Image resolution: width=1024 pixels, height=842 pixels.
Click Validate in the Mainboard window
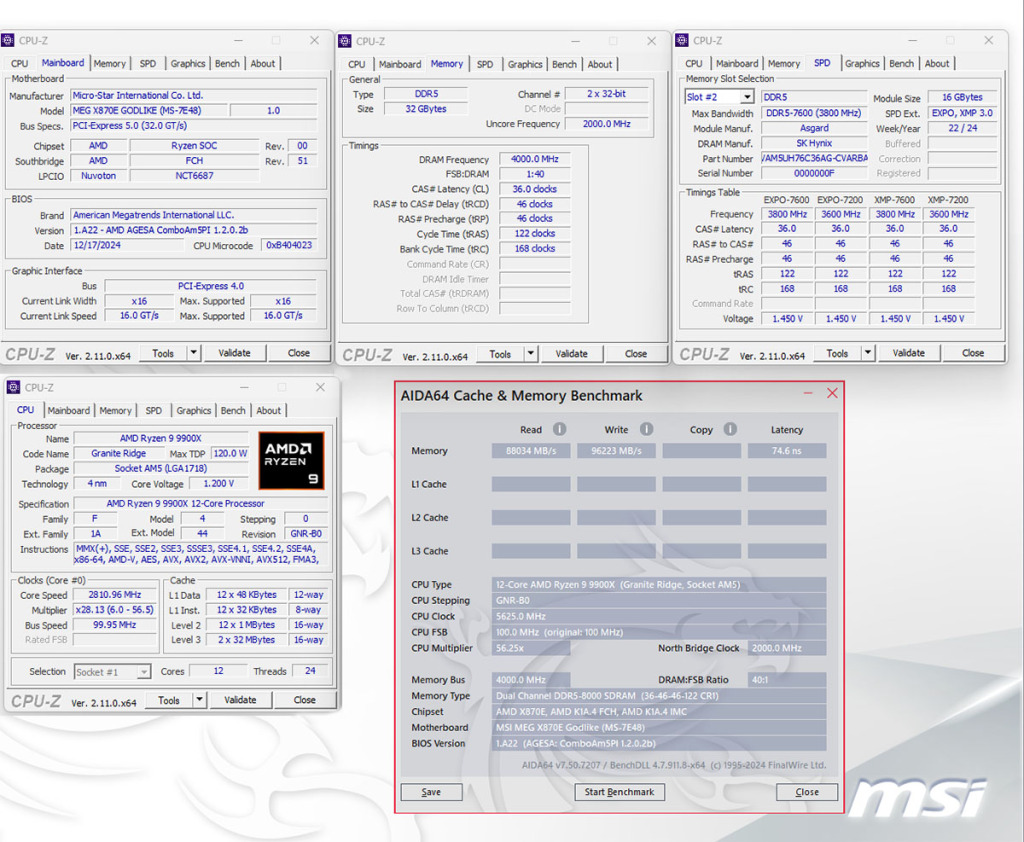(234, 353)
